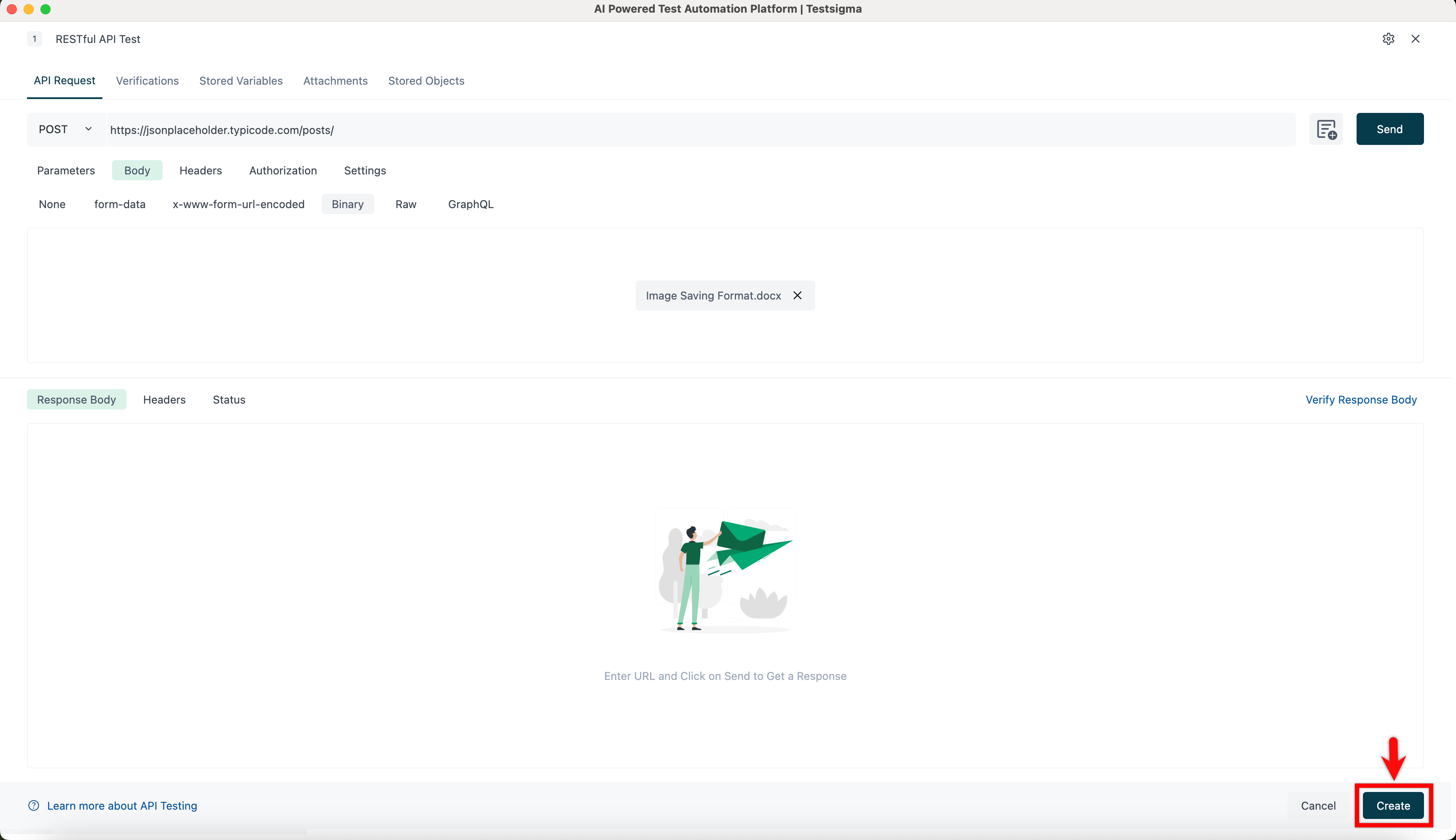
Task: Click the Image Saving Format.docx file chip
Action: click(725, 295)
